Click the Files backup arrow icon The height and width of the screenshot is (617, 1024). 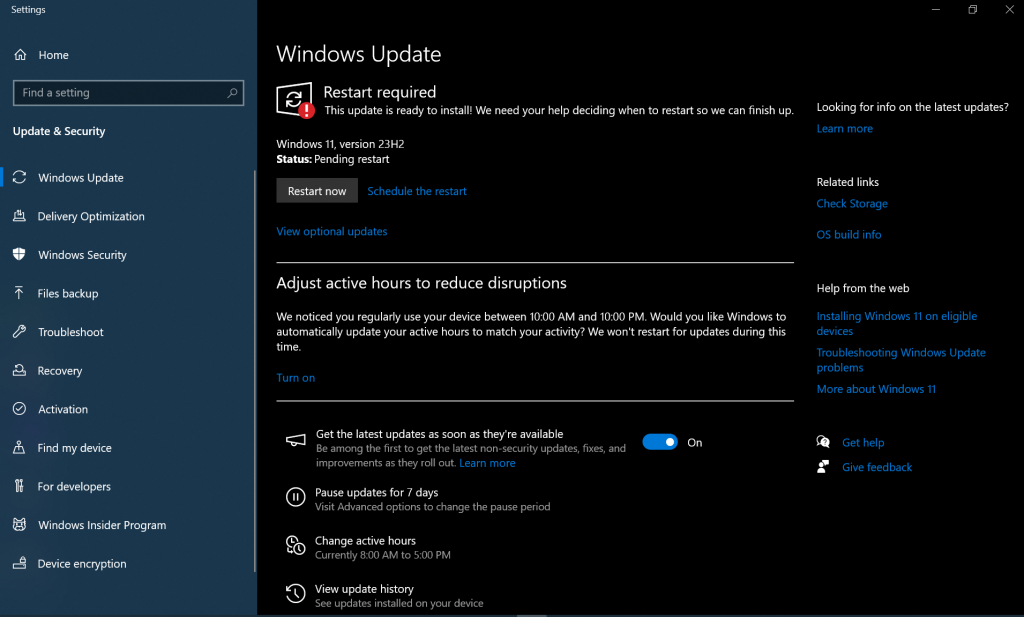pos(20,293)
